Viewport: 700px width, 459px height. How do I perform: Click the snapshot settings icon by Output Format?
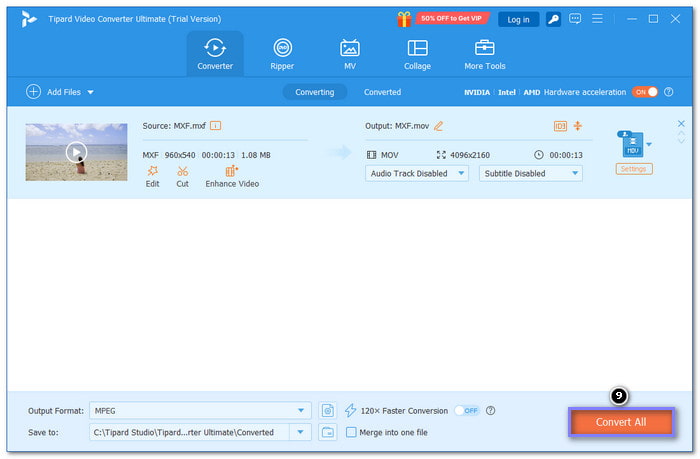(328, 410)
